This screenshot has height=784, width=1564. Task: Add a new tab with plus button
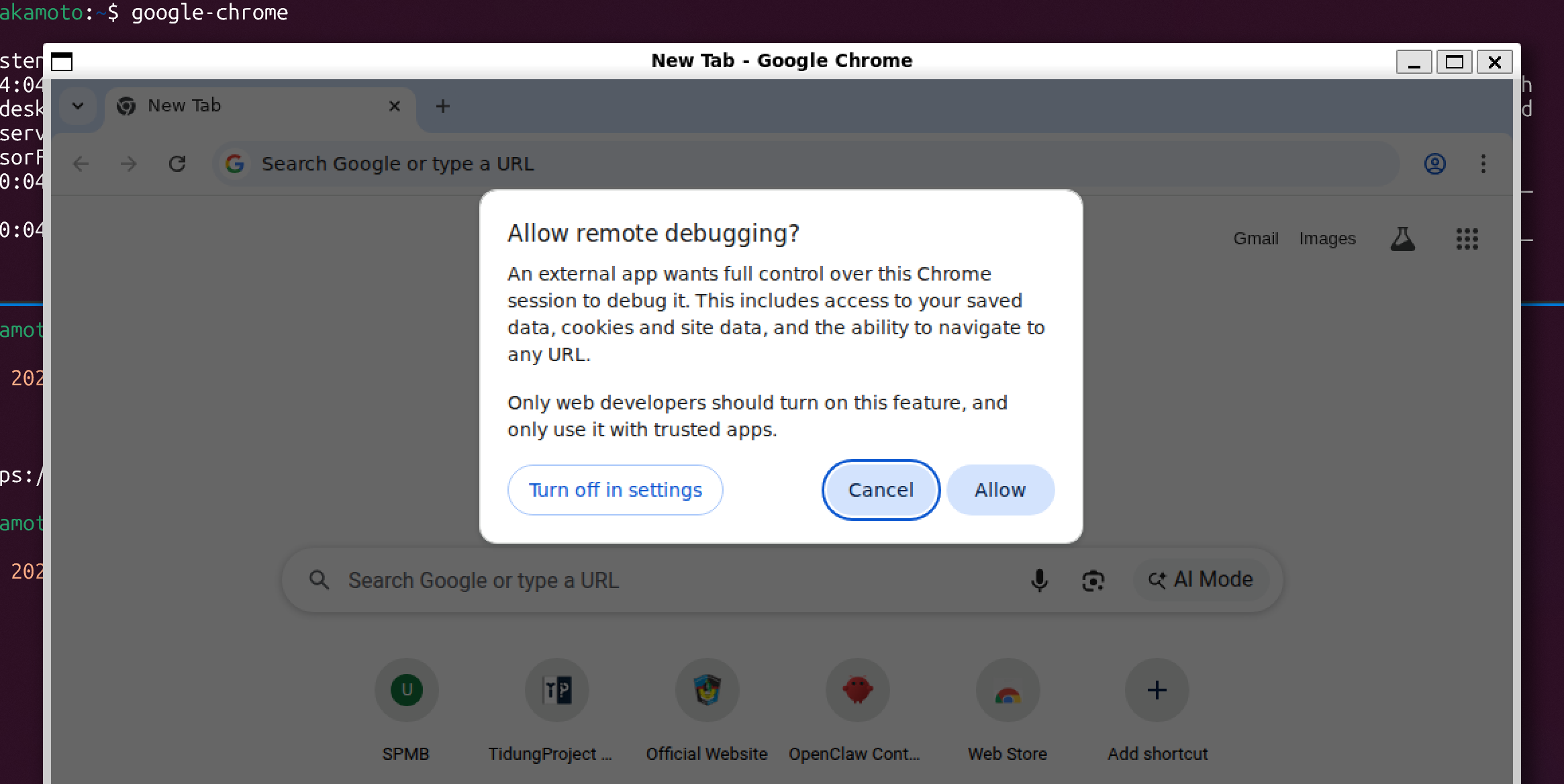(x=443, y=106)
